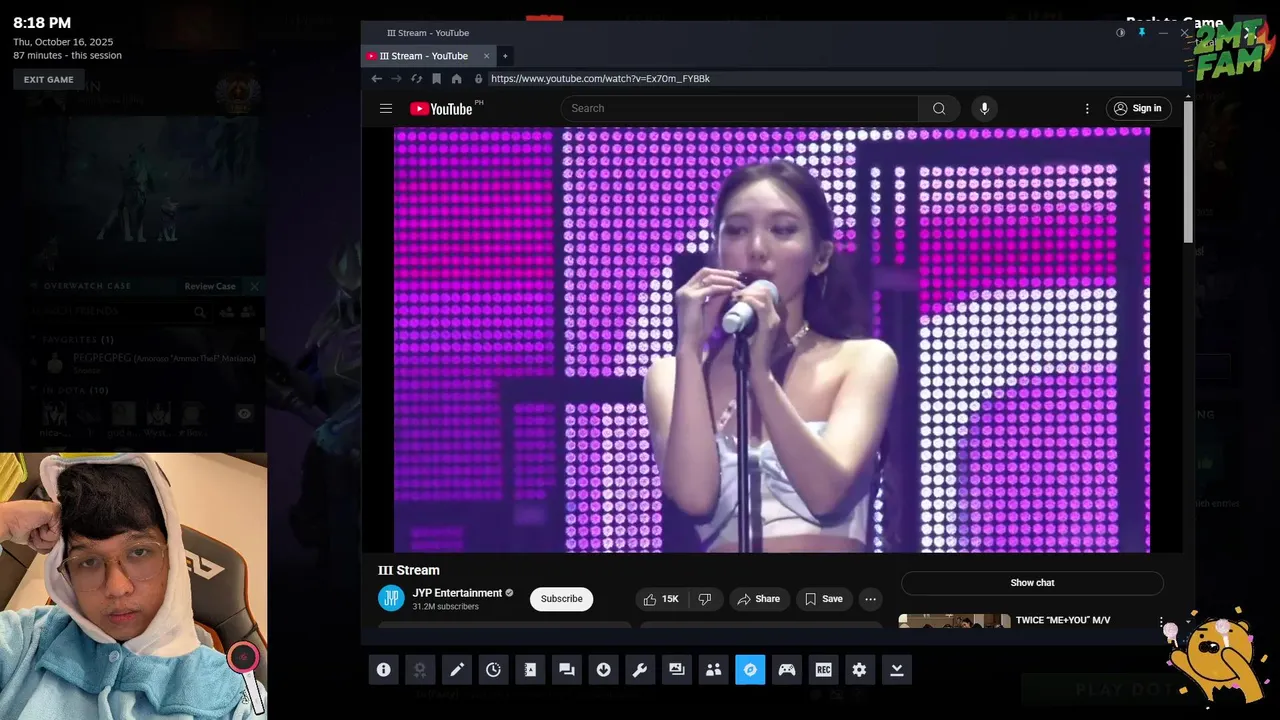Open the playtime clock icon
Image resolution: width=1280 pixels, height=720 pixels.
click(x=493, y=670)
